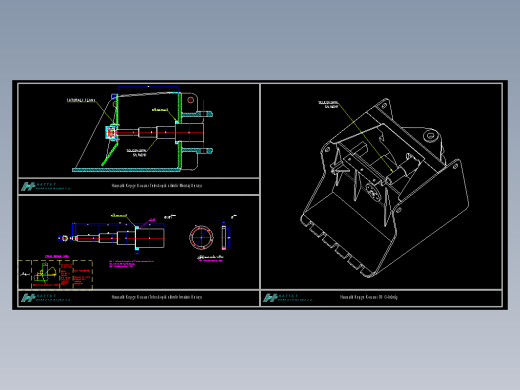Click the title text under the 3D view
Image resolution: width=520 pixels, height=390 pixels.
(369, 297)
